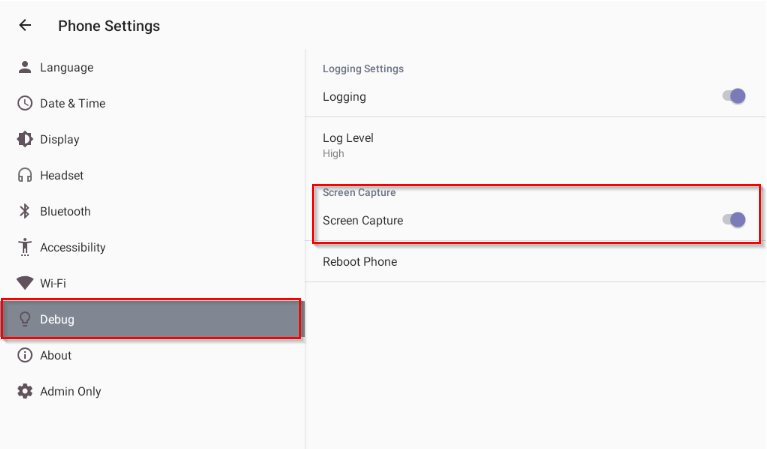Viewport: 767px width, 449px height.
Task: Open the Log Level setting
Action: (536, 145)
